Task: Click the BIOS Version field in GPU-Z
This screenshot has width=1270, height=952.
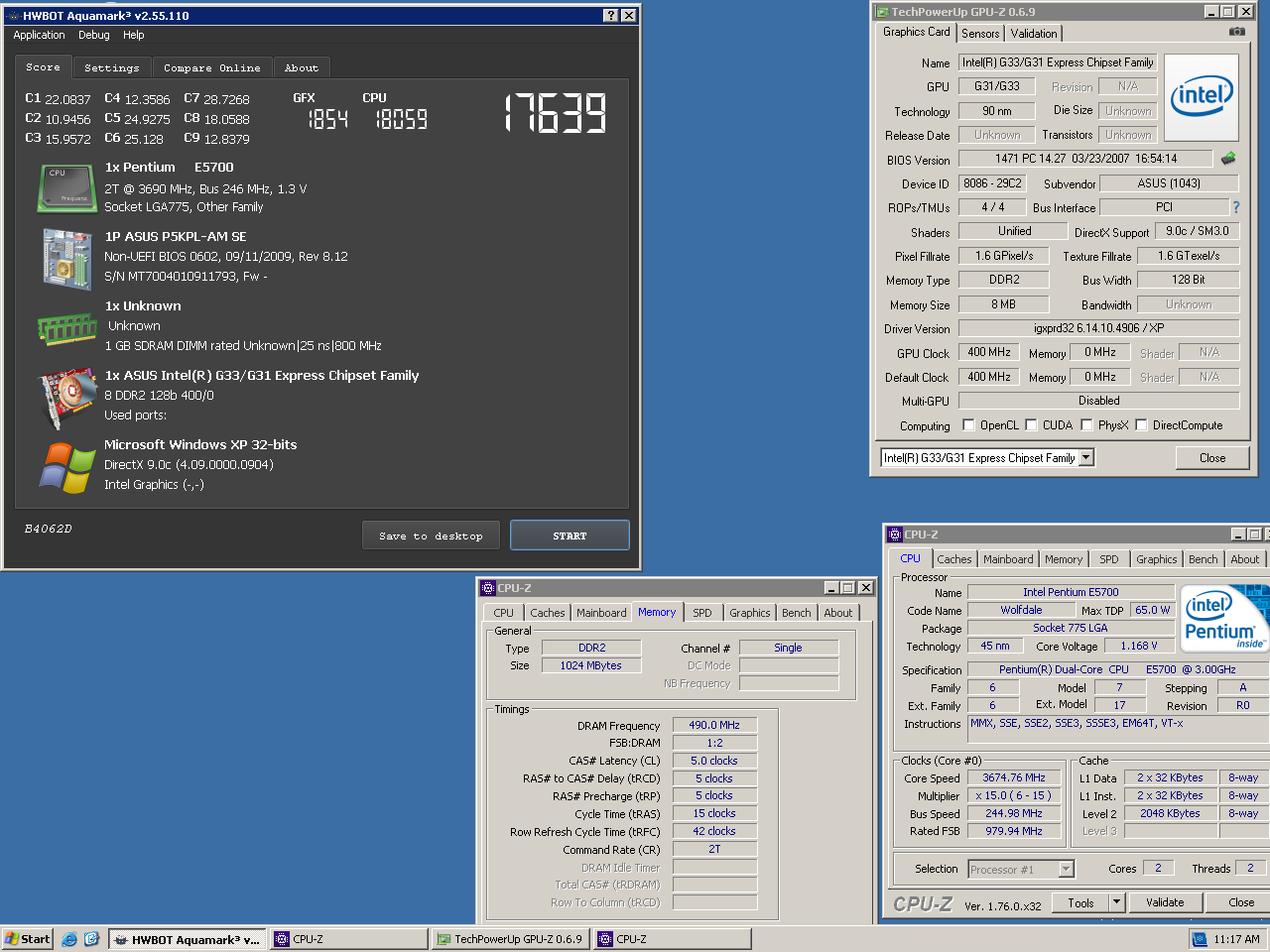Action: tap(1086, 159)
